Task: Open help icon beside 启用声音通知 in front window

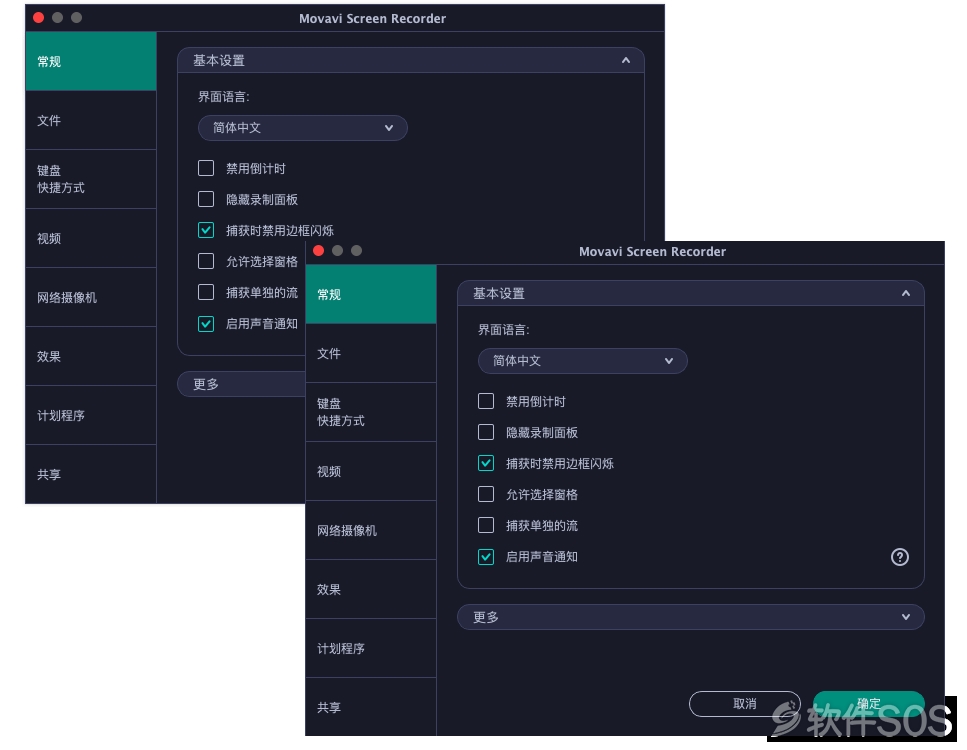Action: (899, 557)
